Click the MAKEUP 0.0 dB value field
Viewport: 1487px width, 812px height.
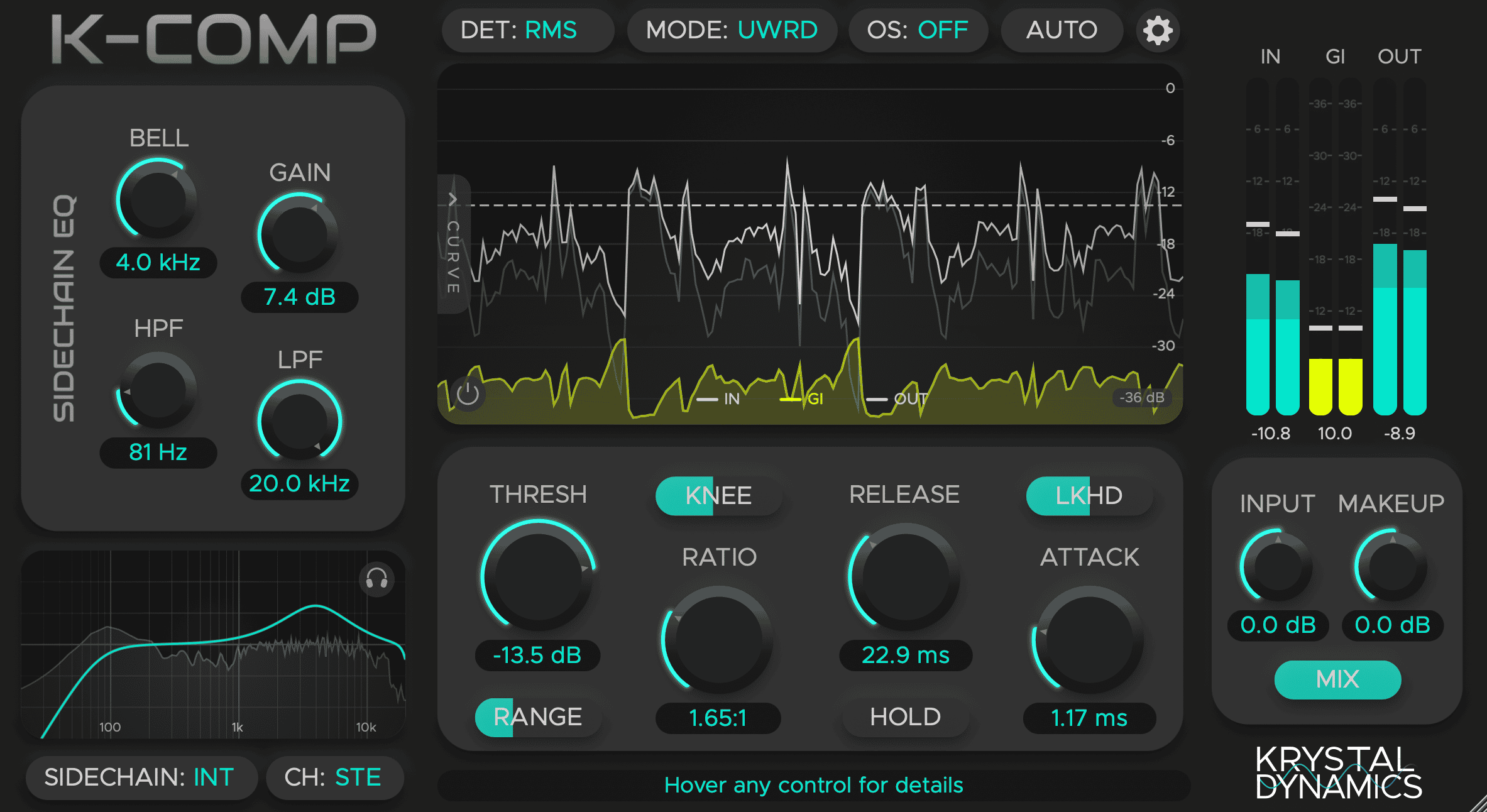coord(1392,625)
